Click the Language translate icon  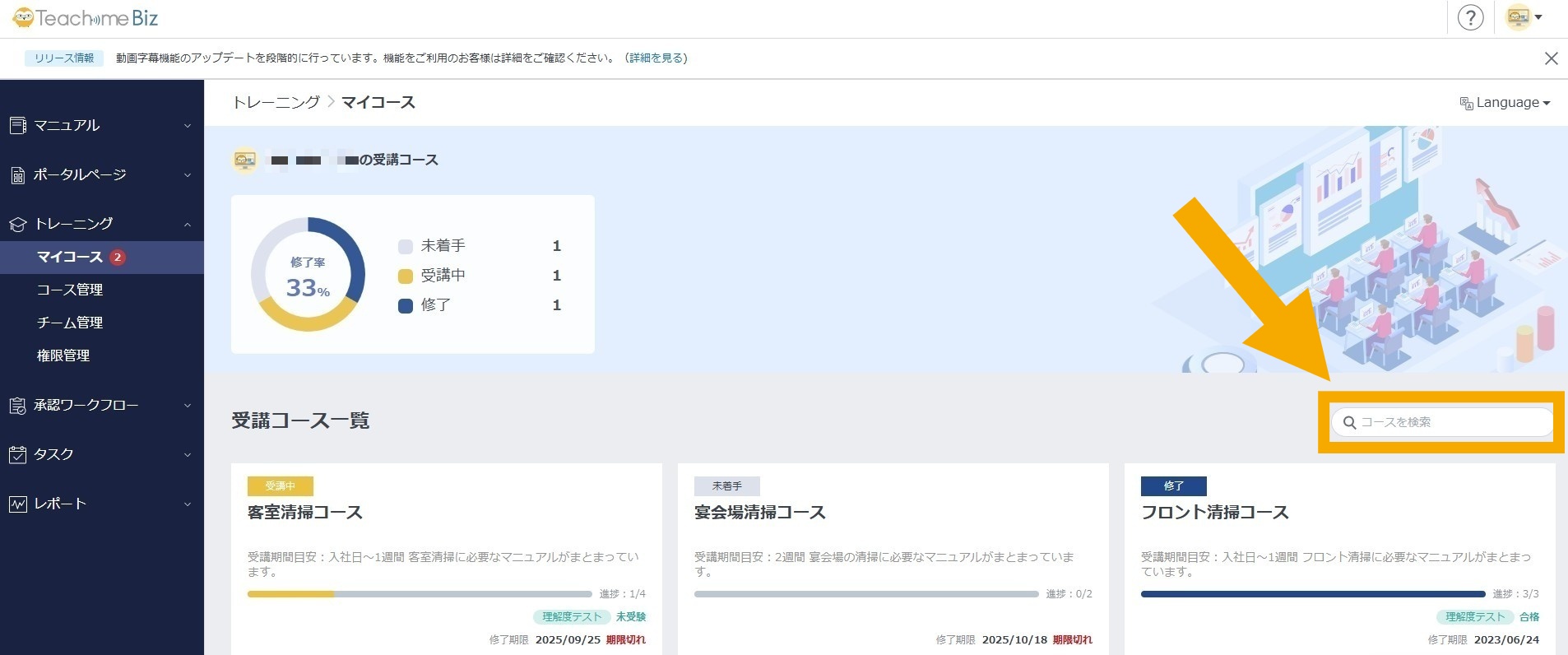(x=1466, y=104)
